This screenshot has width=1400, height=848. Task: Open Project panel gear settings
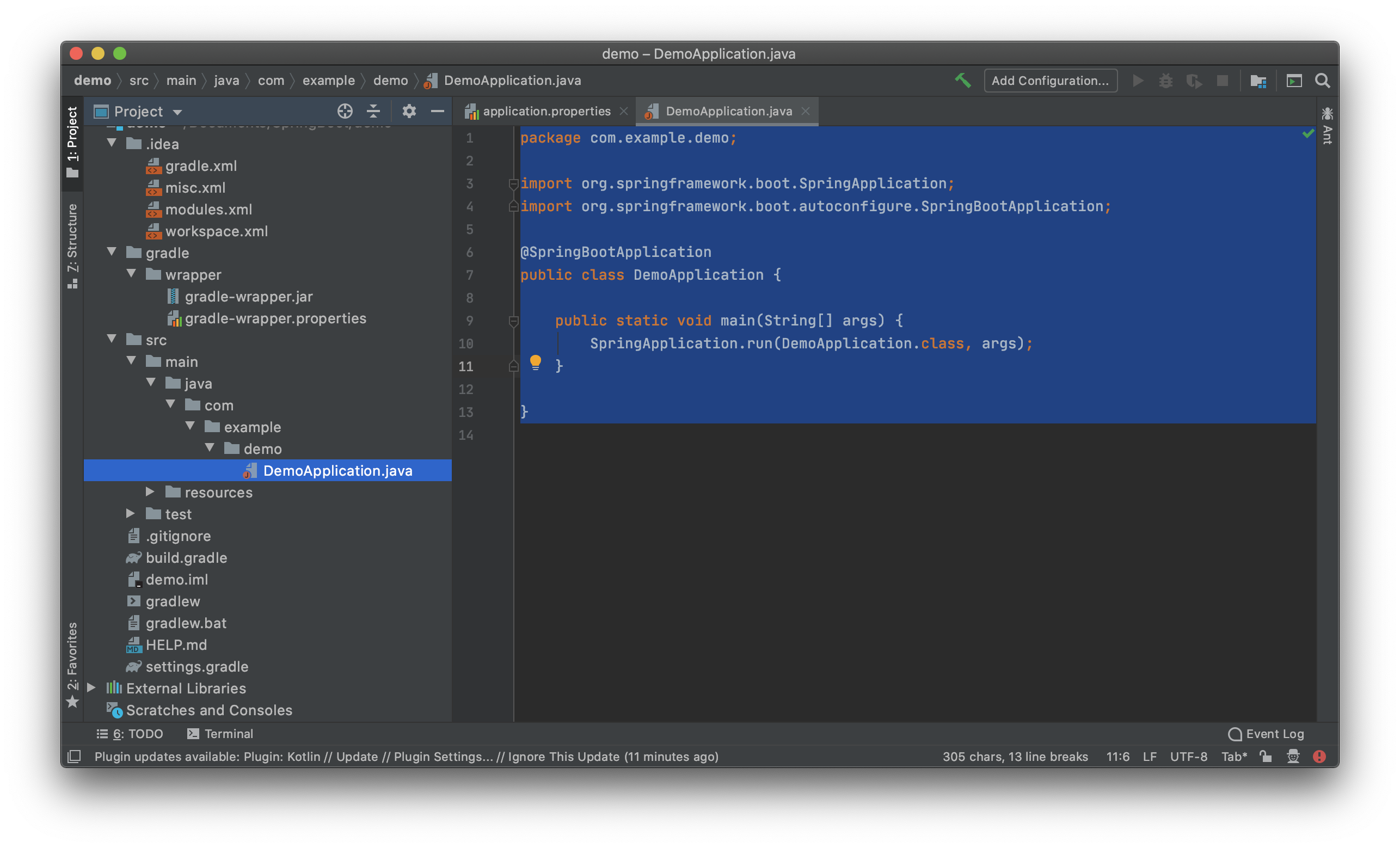pyautogui.click(x=409, y=112)
